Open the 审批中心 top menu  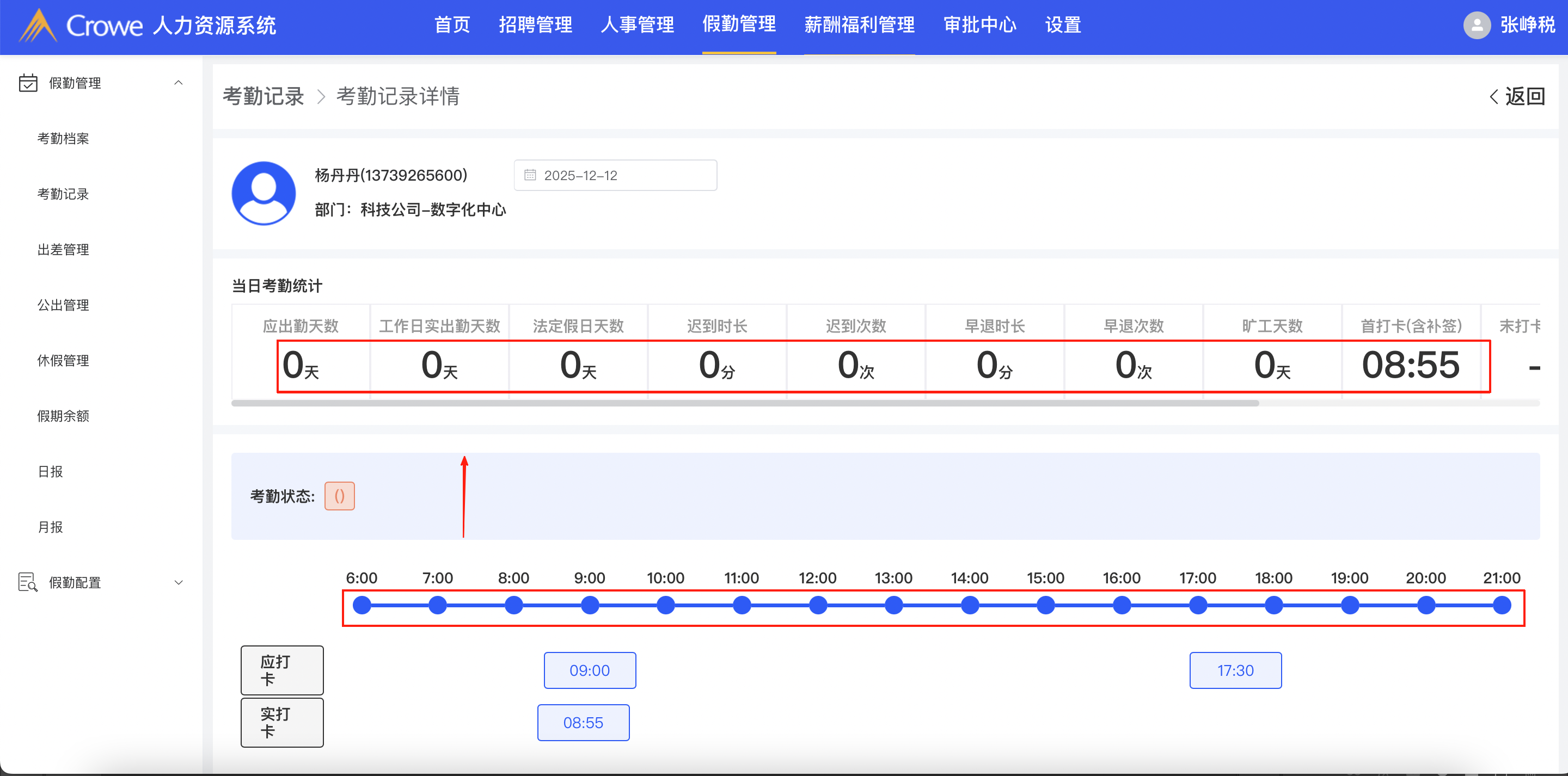point(979,25)
